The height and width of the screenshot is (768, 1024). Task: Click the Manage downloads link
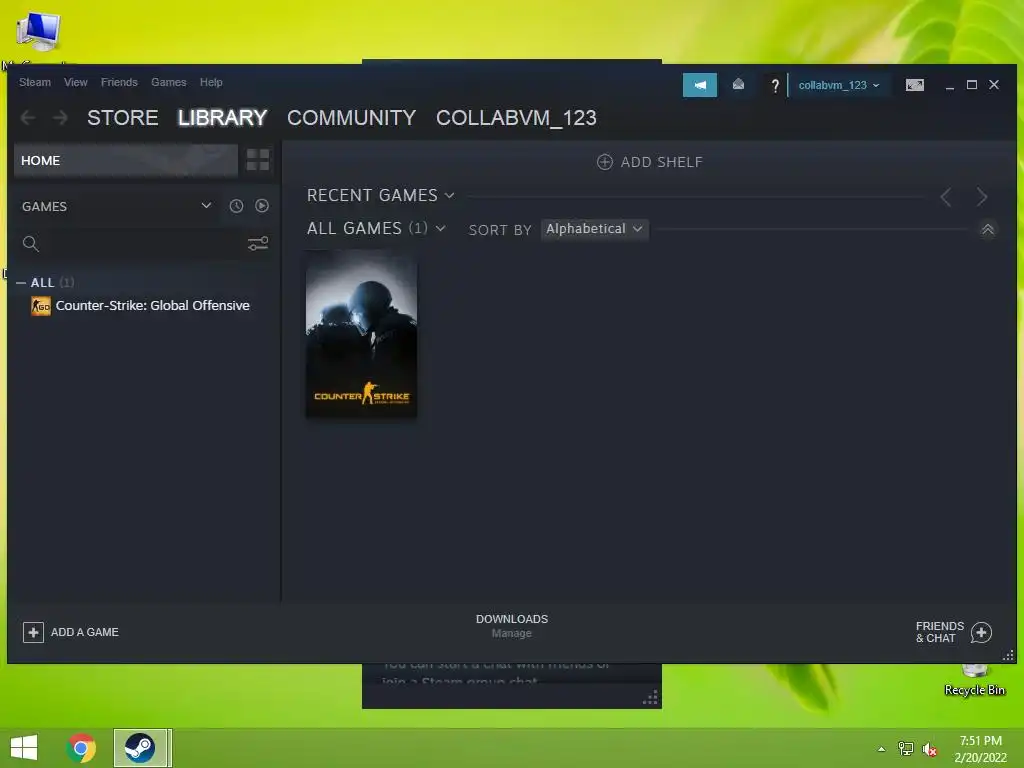pyautogui.click(x=511, y=633)
